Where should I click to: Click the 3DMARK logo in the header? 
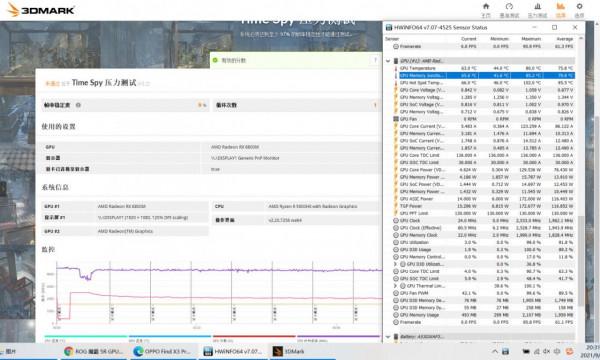(41, 10)
